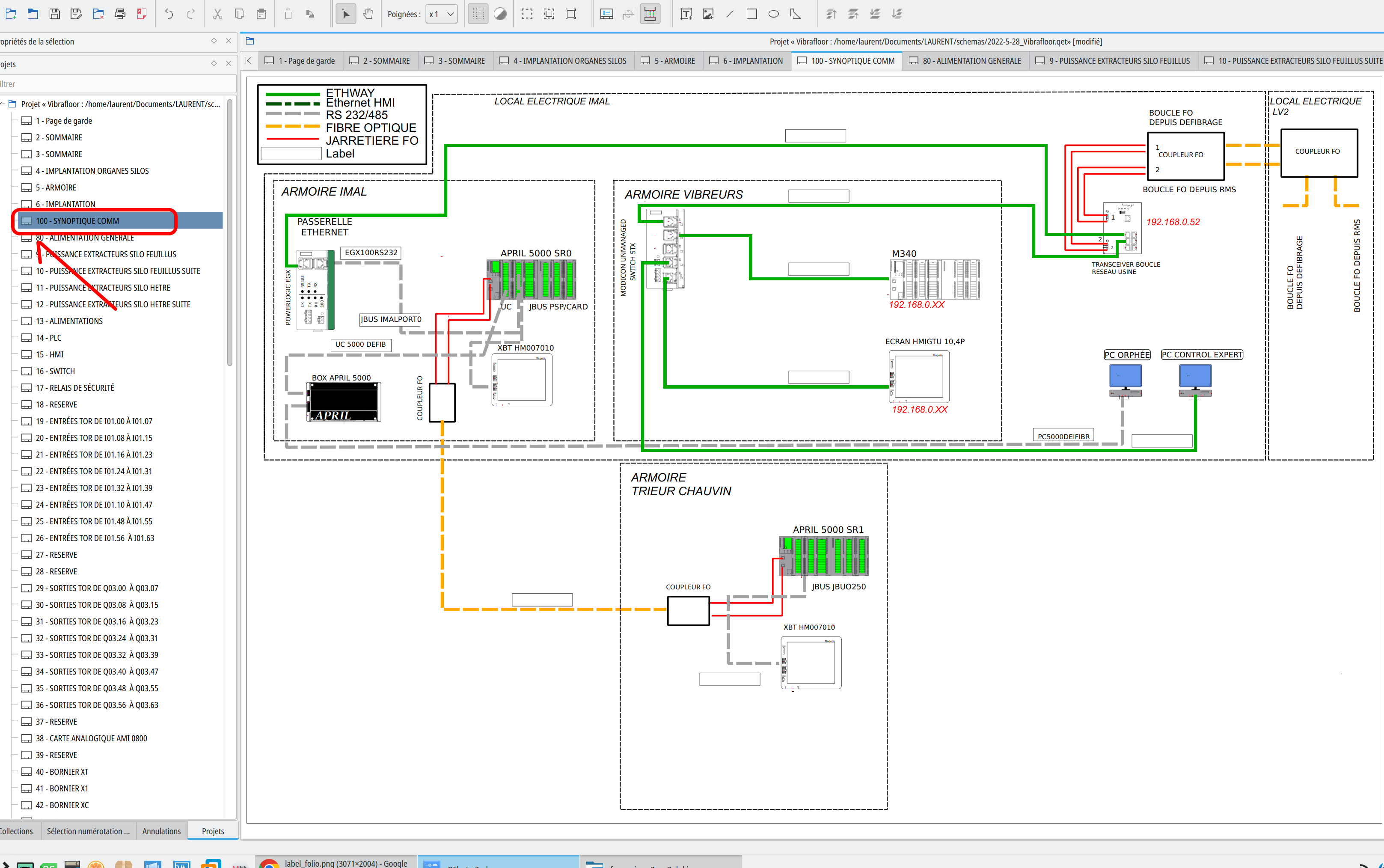The width and height of the screenshot is (1384, 868).
Task: Click the Select All dashed-rectangle icon
Action: pyautogui.click(x=527, y=14)
